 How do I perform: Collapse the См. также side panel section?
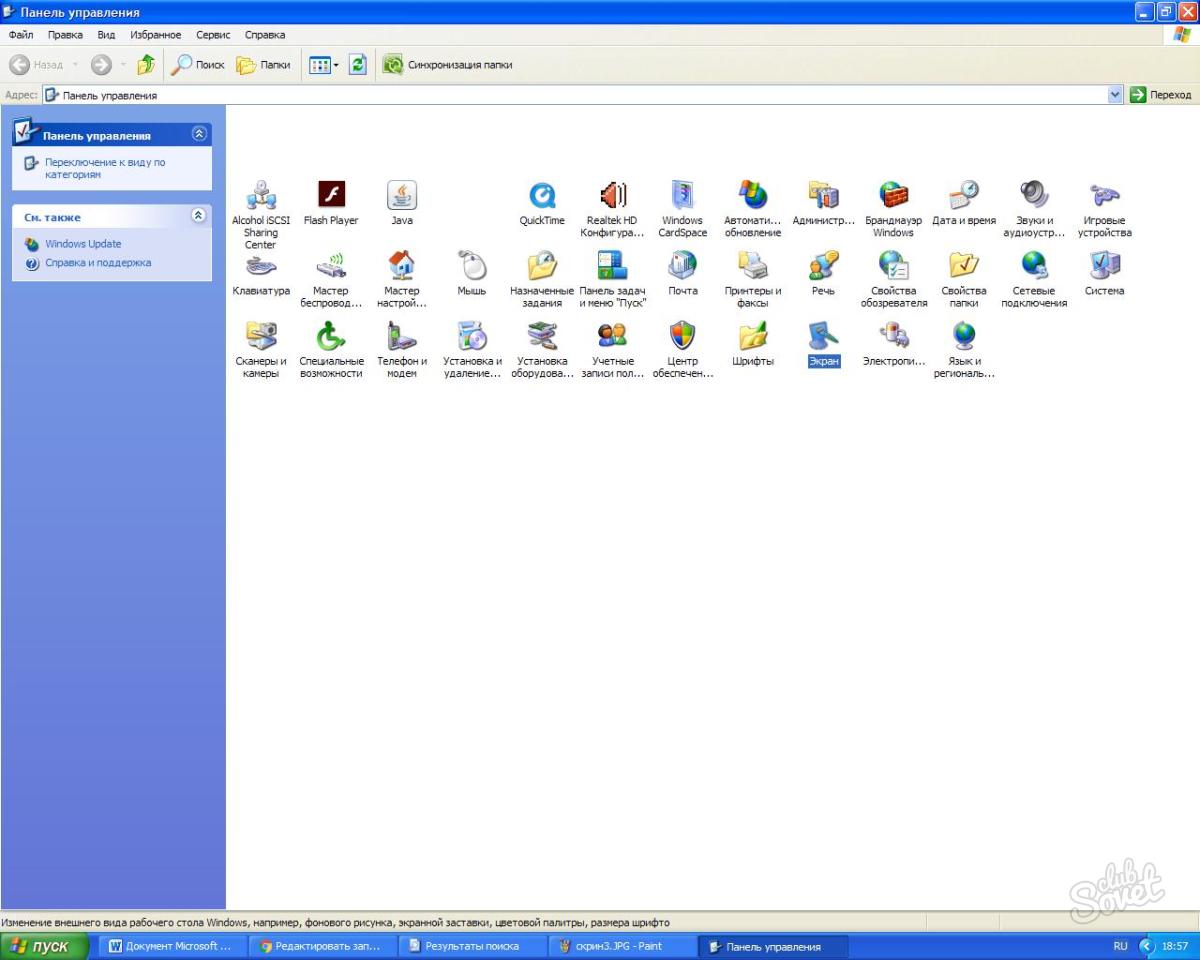pyautogui.click(x=198, y=216)
